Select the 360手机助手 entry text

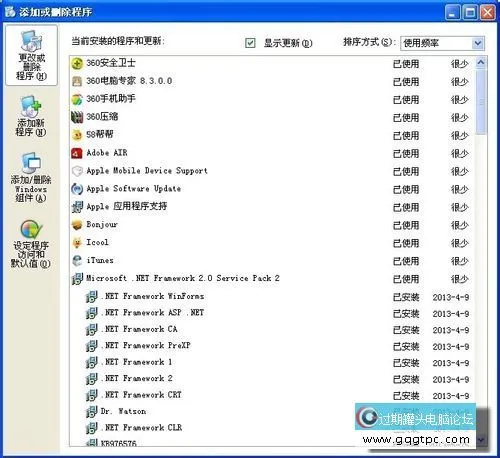[111, 99]
